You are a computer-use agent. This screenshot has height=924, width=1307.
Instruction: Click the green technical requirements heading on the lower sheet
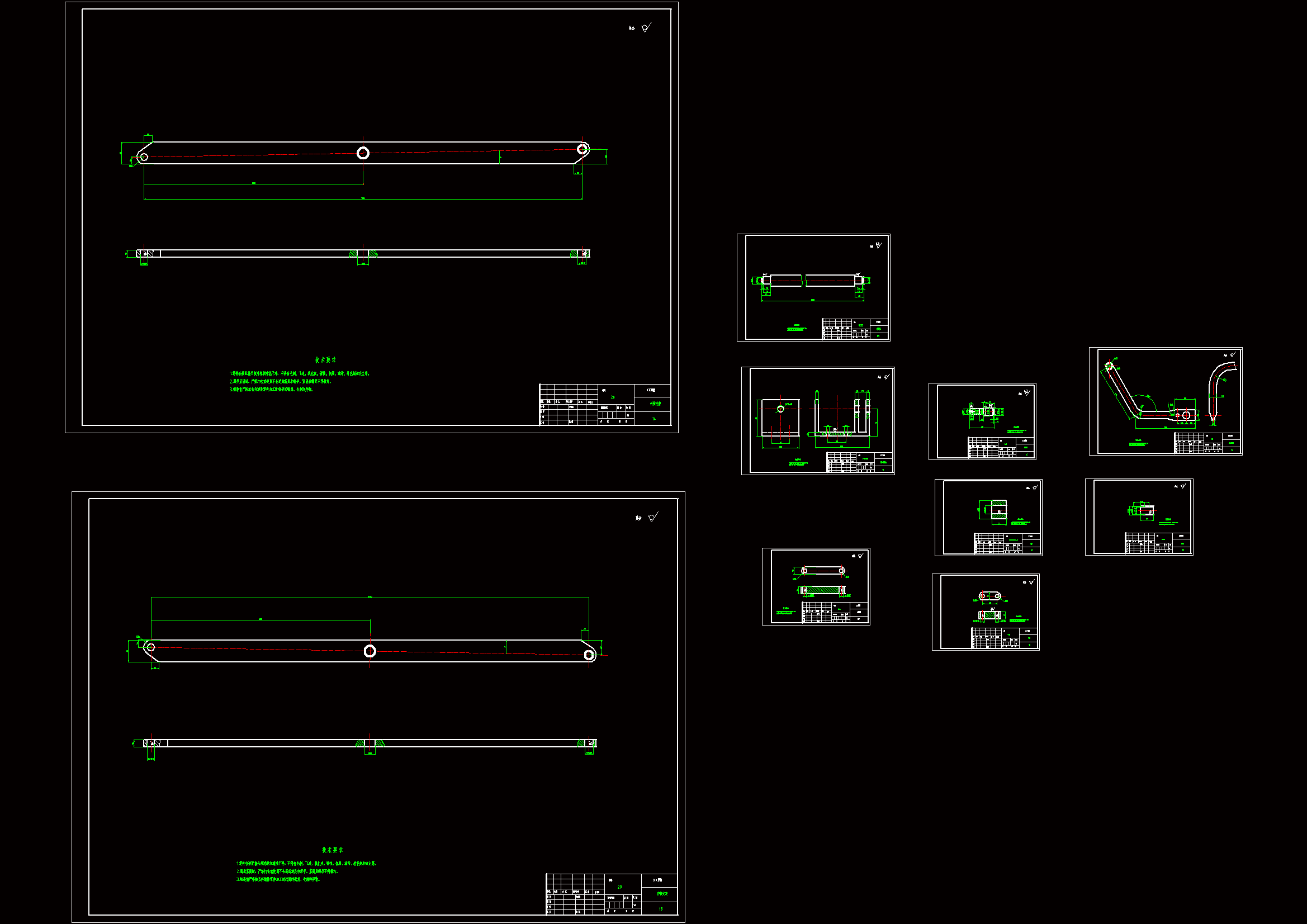click(333, 850)
